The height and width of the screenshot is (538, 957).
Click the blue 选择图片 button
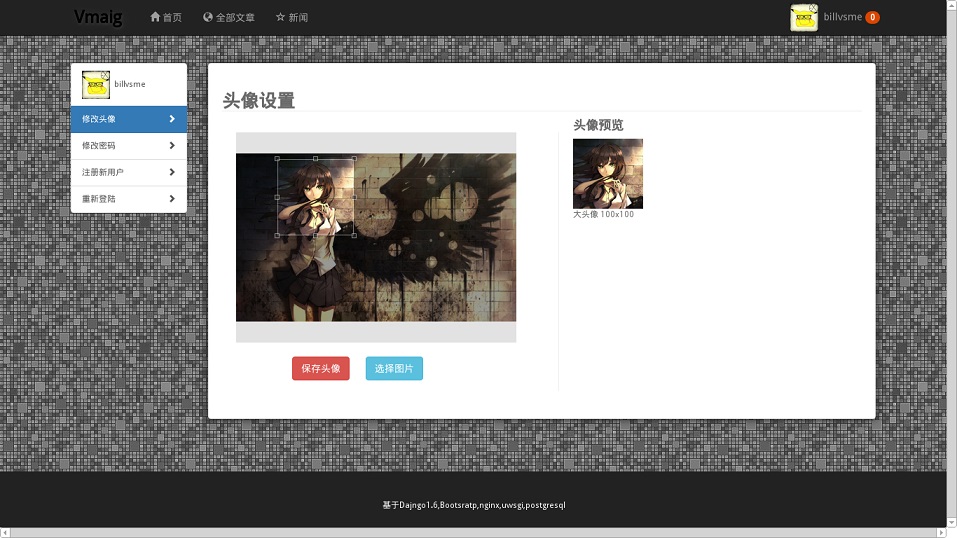click(394, 368)
